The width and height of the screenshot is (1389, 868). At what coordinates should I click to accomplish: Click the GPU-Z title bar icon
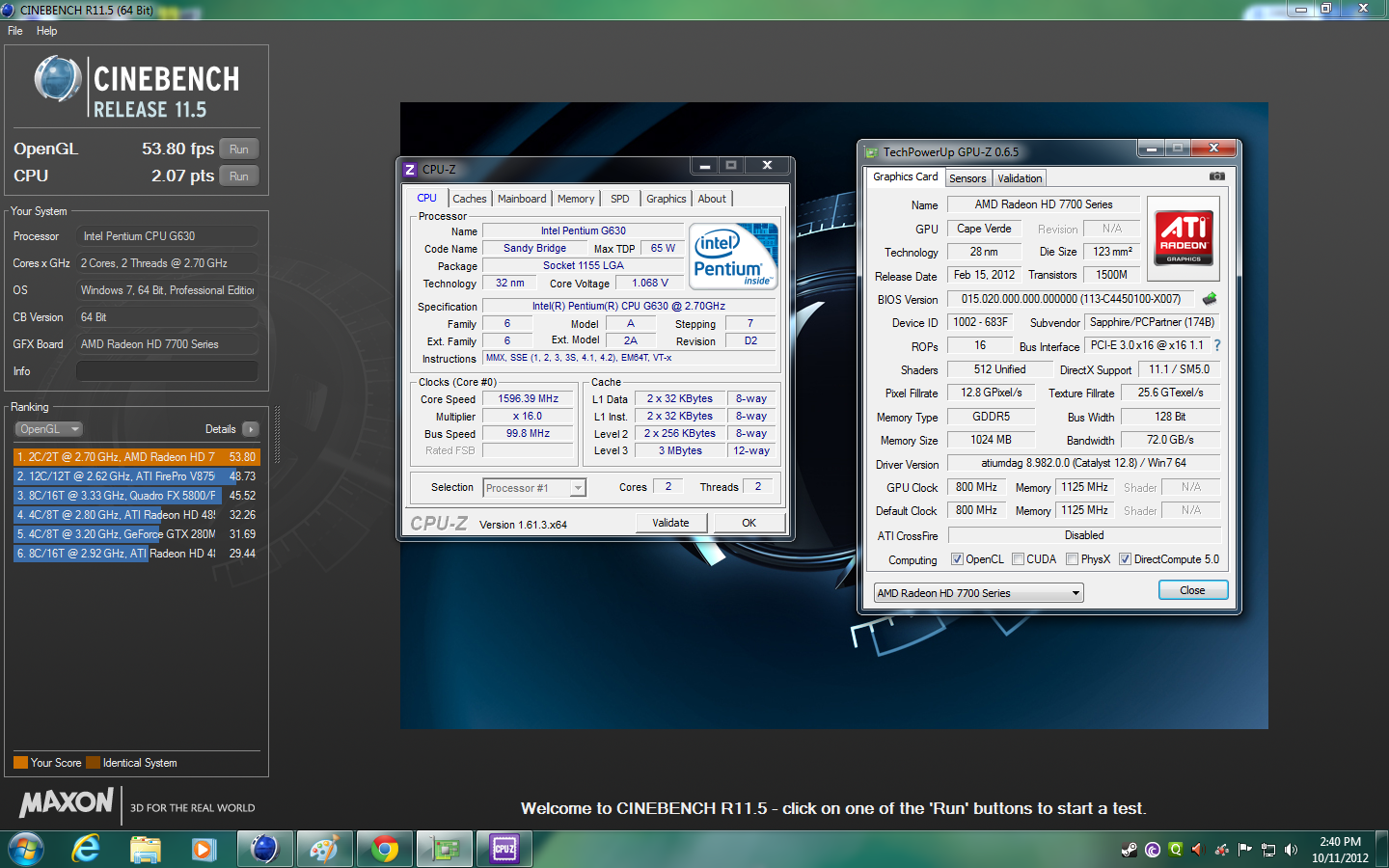click(x=871, y=152)
